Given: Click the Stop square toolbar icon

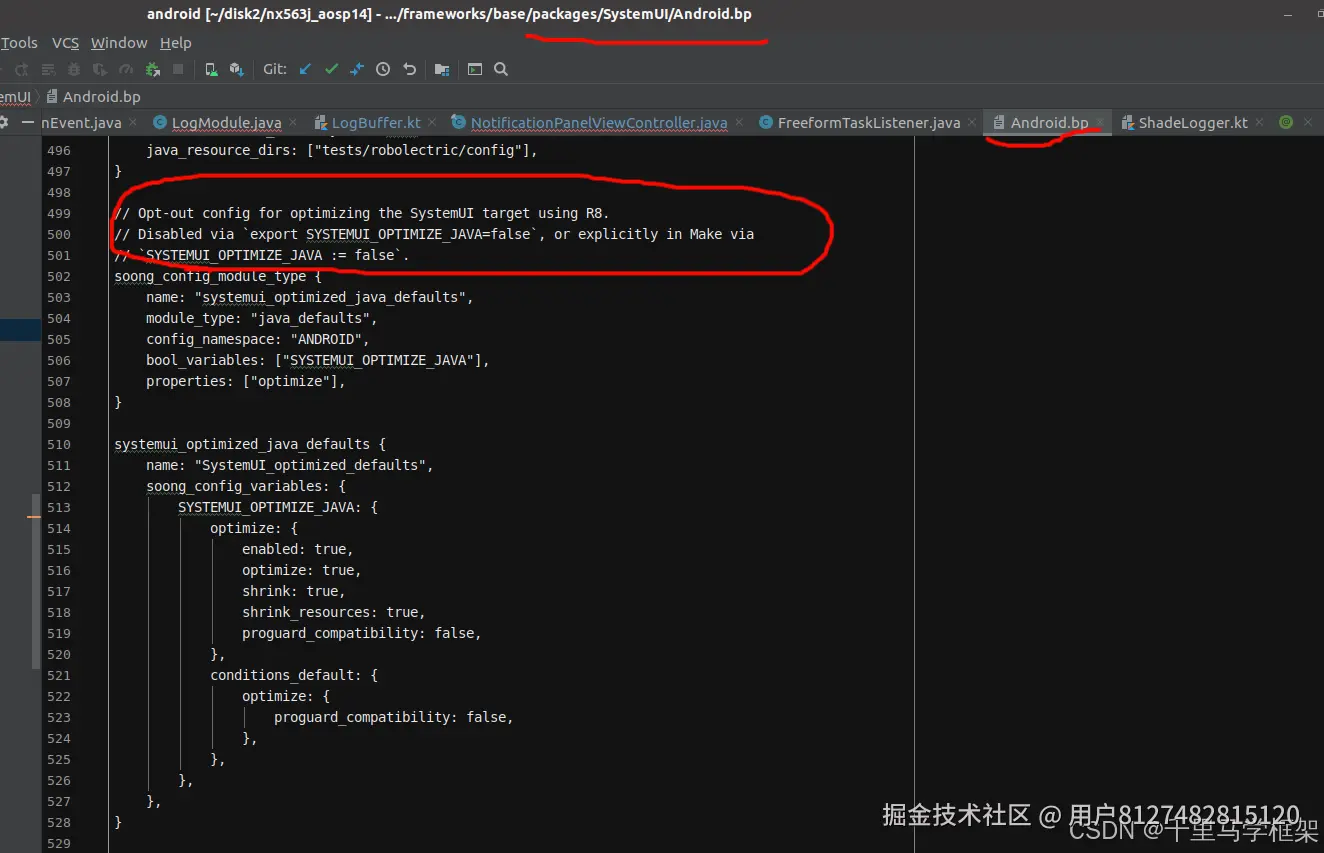Looking at the screenshot, I should (x=178, y=70).
